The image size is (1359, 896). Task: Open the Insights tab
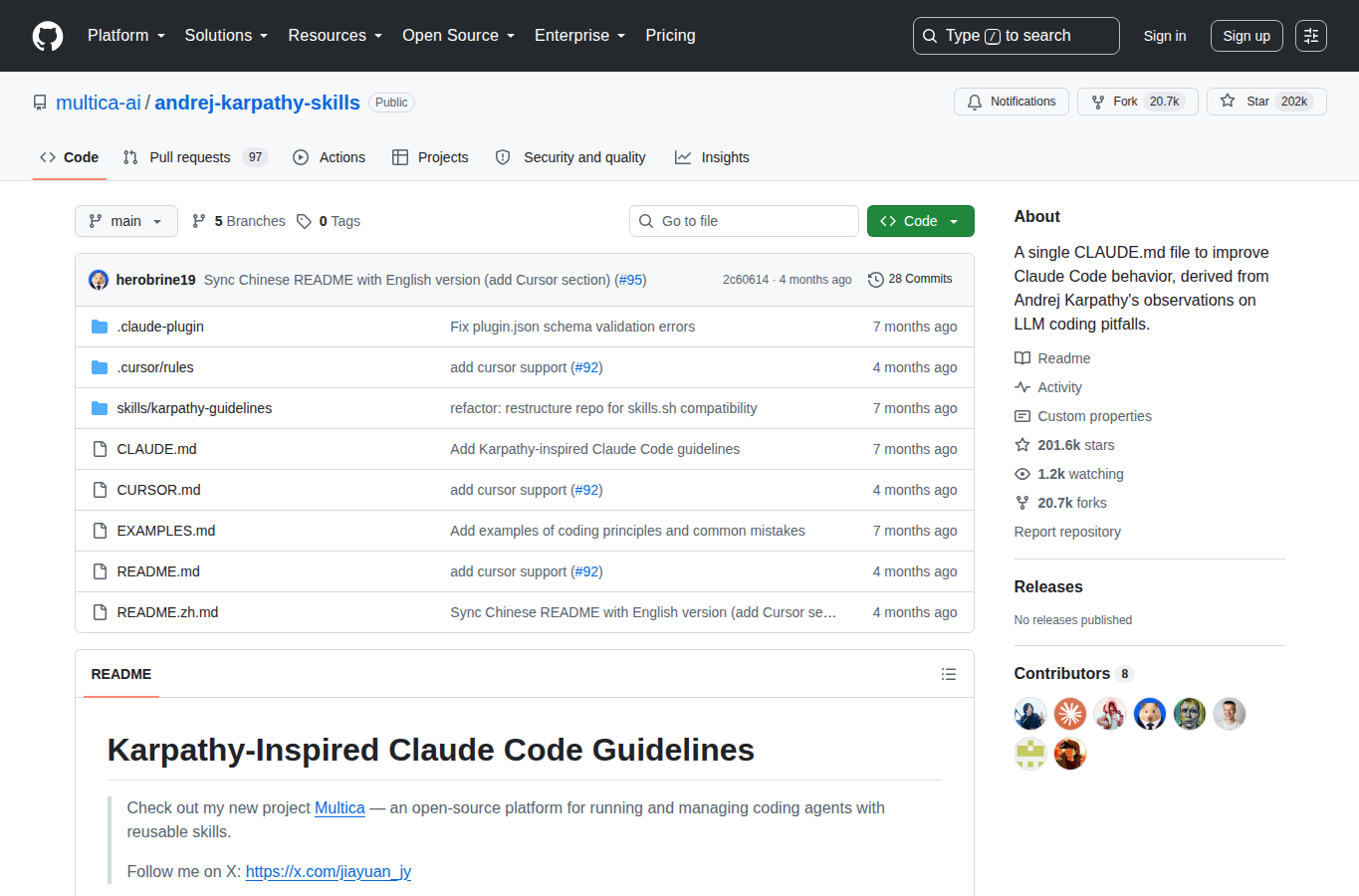(x=712, y=157)
